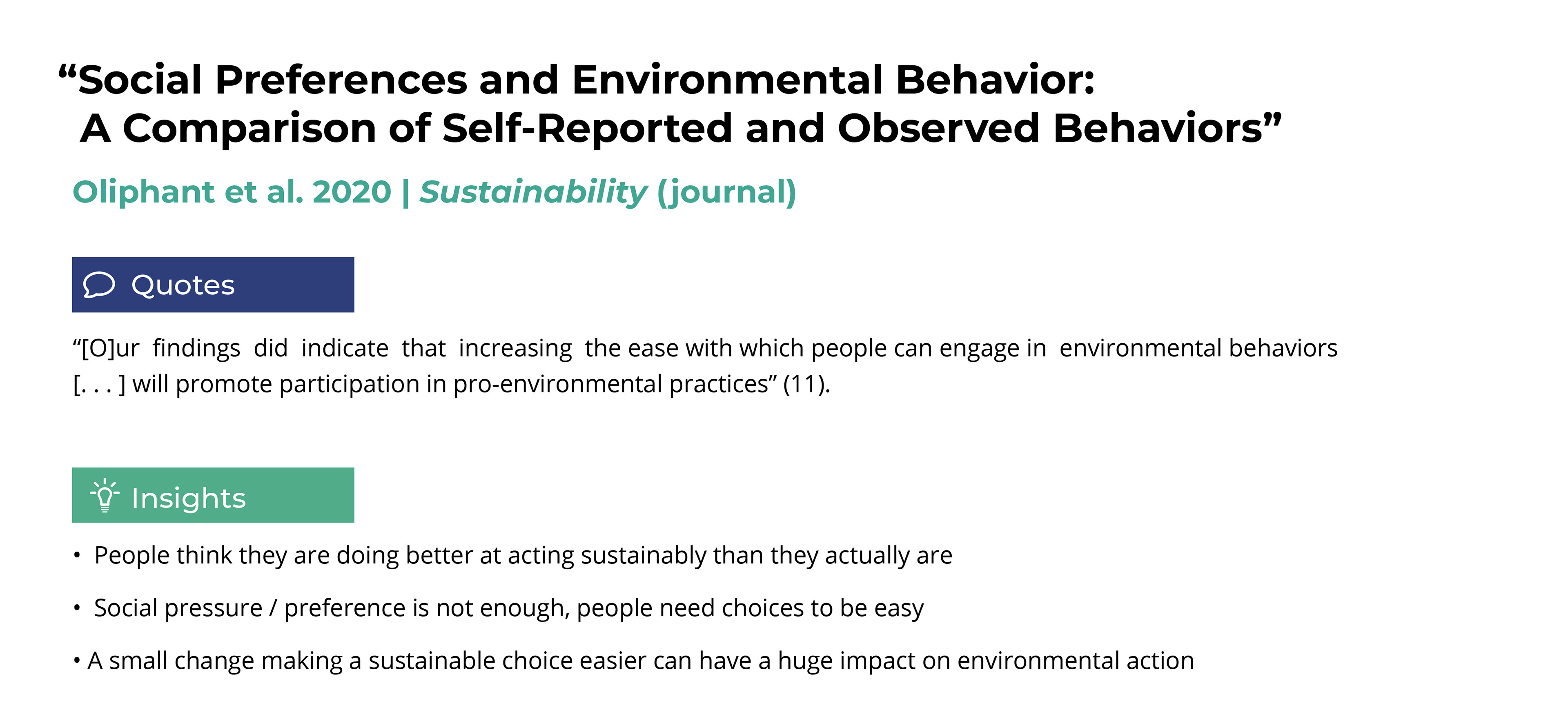The image size is (1568, 728).
Task: Click the quote line starting '[O]ur findings'
Action: pos(705,349)
